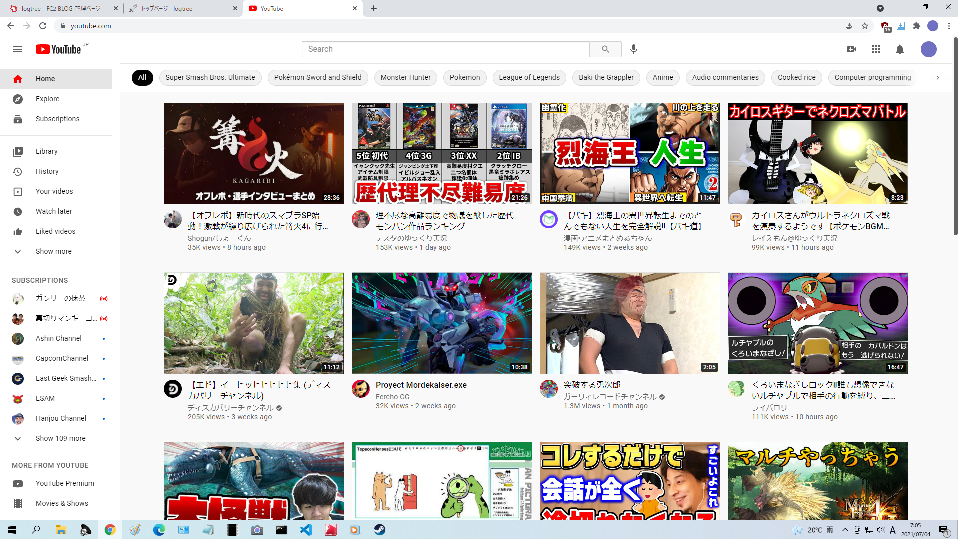Select Pokémon Sword and Shield chip
958x539 pixels.
[318, 78]
